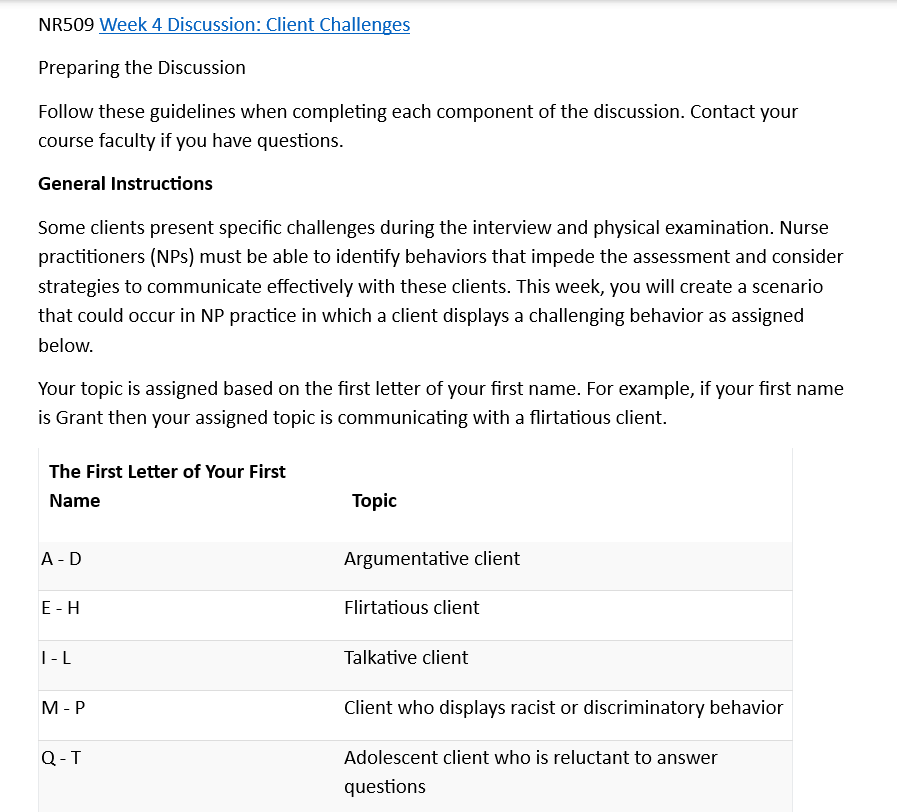Click the Talkative client topic cell
This screenshot has width=897, height=812.
point(405,658)
